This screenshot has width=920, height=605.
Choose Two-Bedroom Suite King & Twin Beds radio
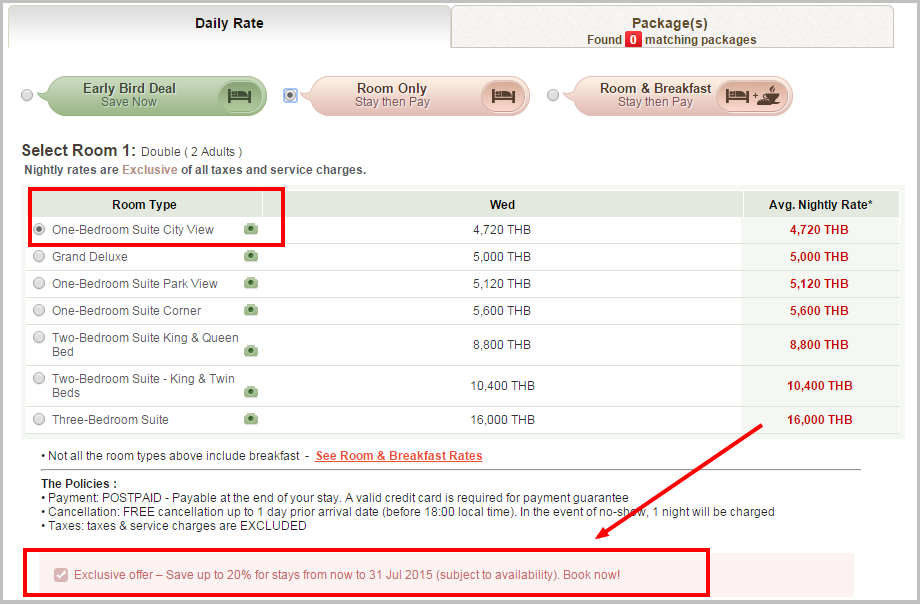pos(39,378)
